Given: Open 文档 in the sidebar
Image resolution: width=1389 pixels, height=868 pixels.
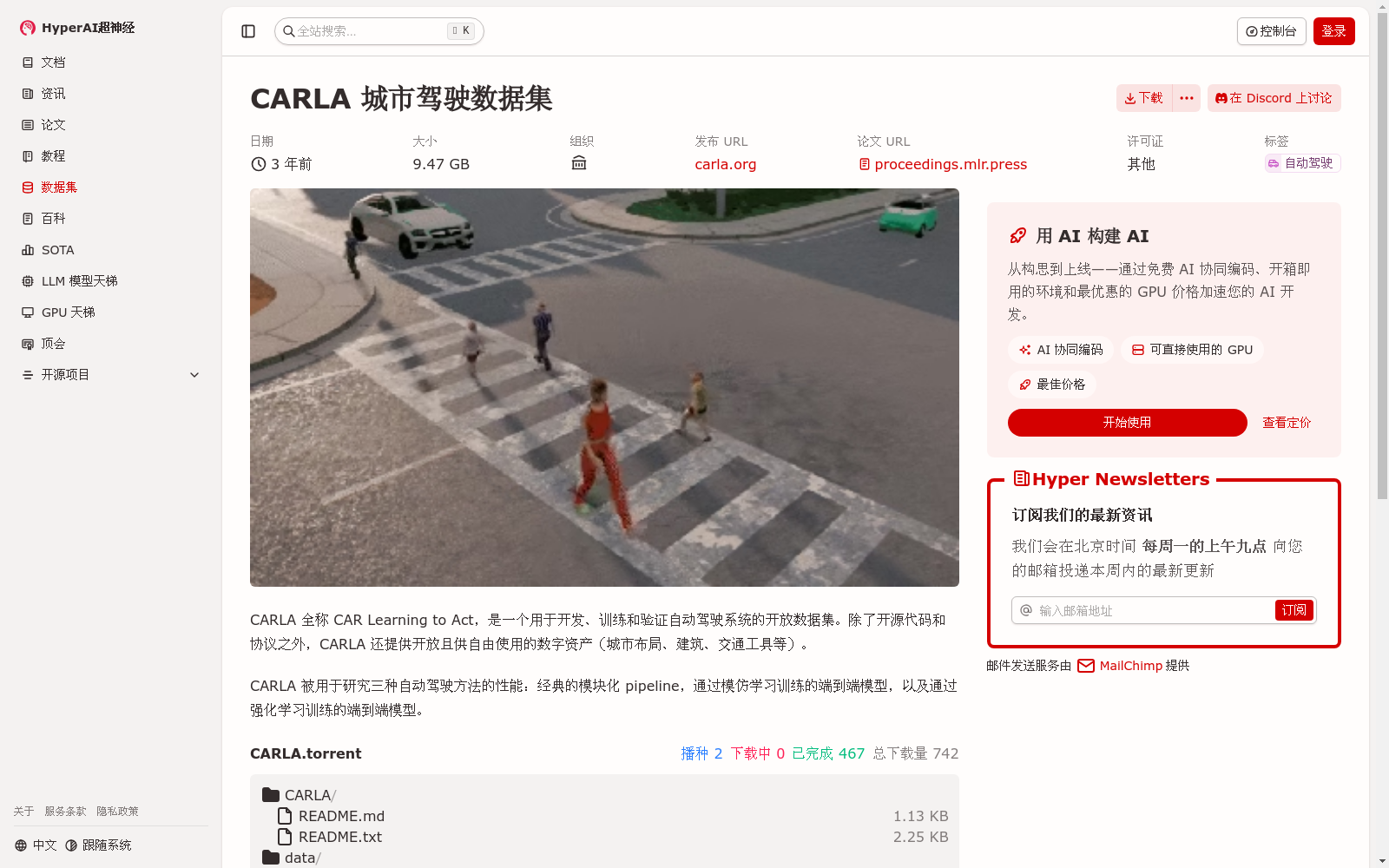Looking at the screenshot, I should 110,62.
